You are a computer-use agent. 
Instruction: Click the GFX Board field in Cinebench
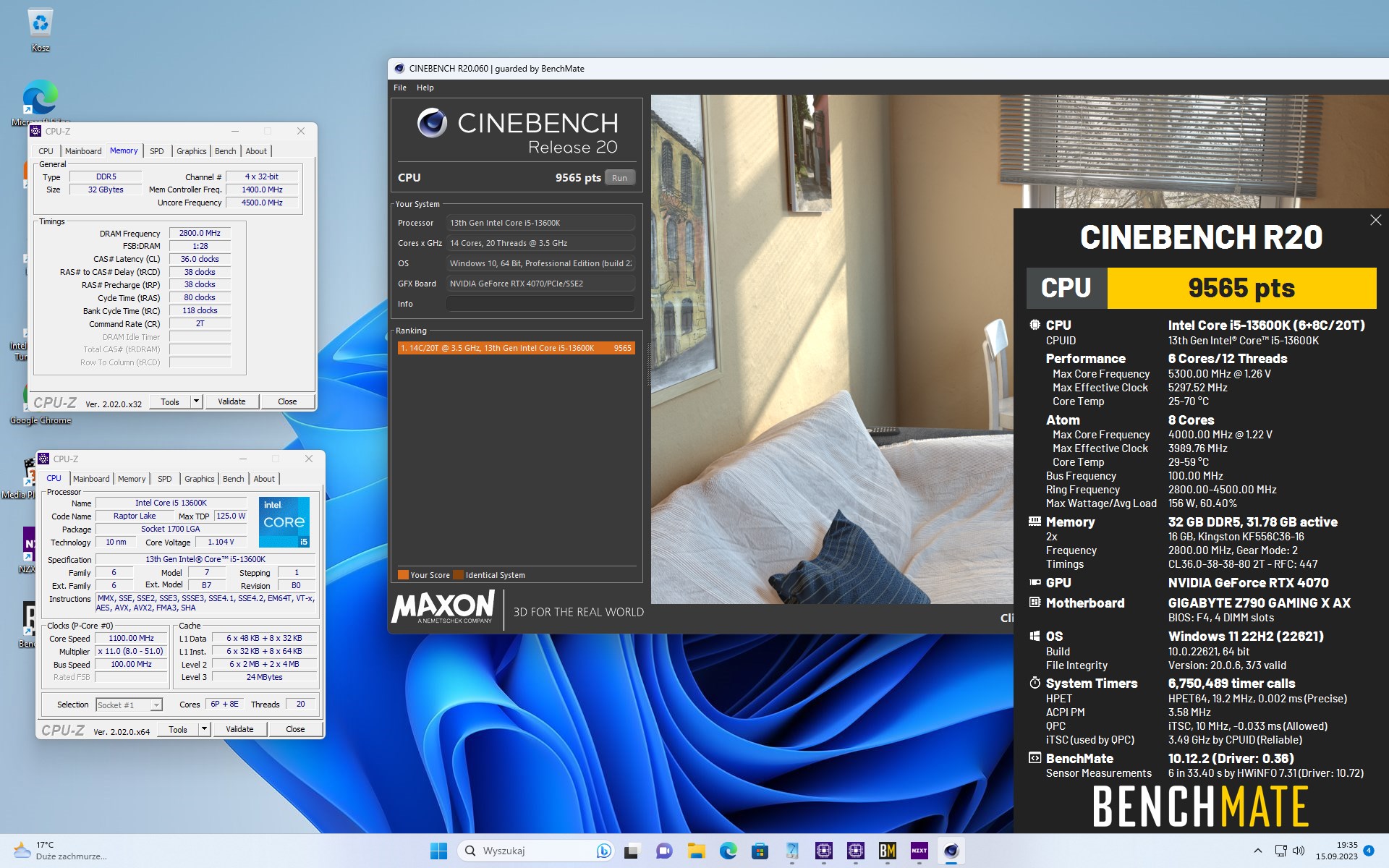click(540, 284)
